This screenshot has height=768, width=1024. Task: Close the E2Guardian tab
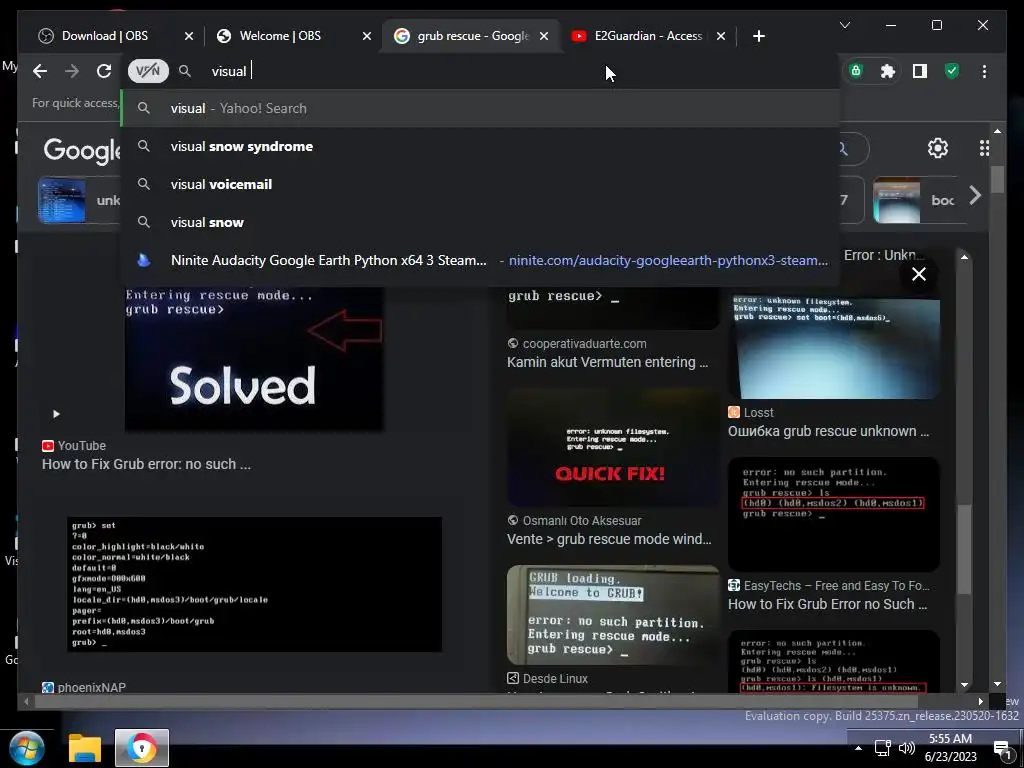(x=720, y=36)
